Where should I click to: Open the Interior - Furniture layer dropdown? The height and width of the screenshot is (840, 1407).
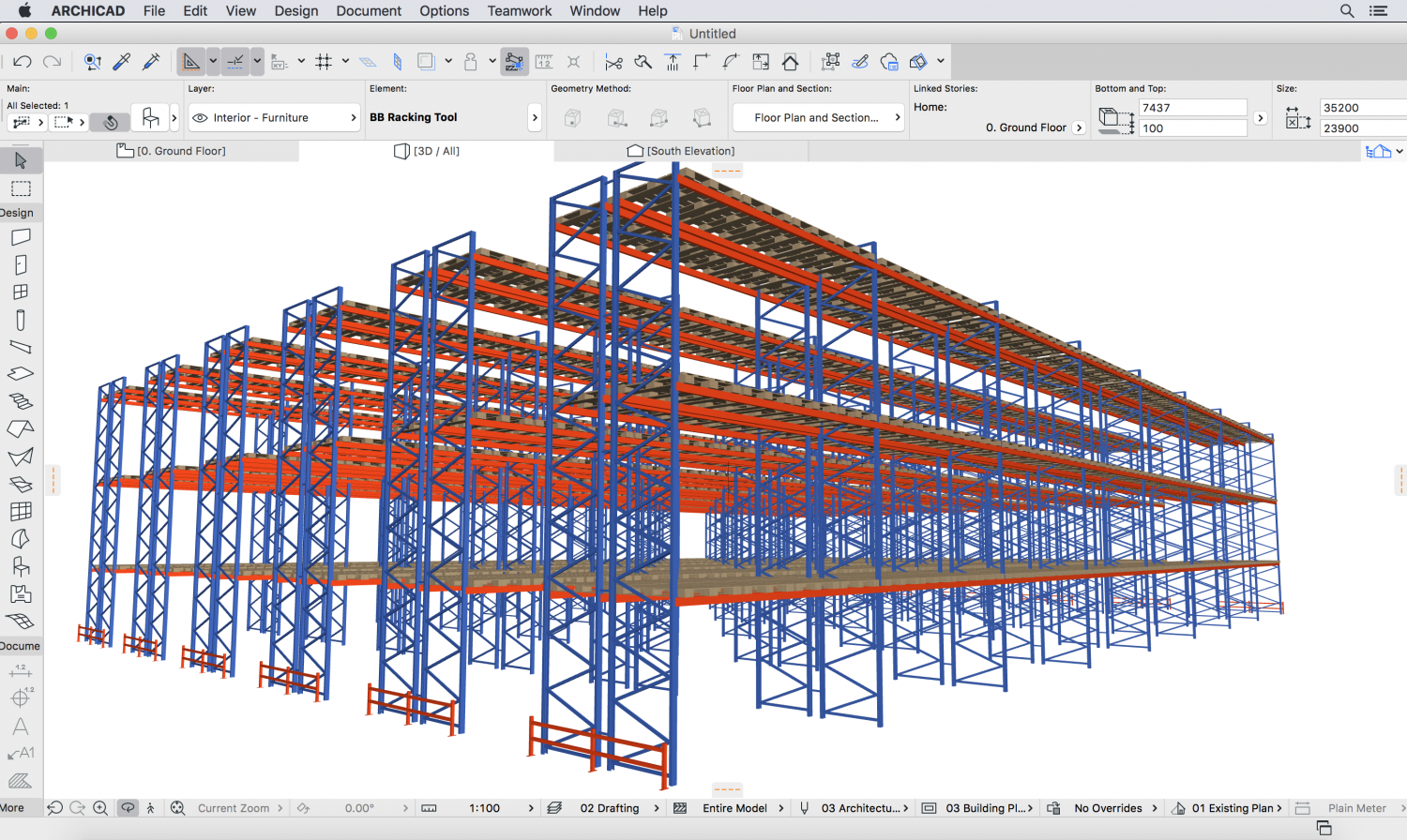click(274, 118)
